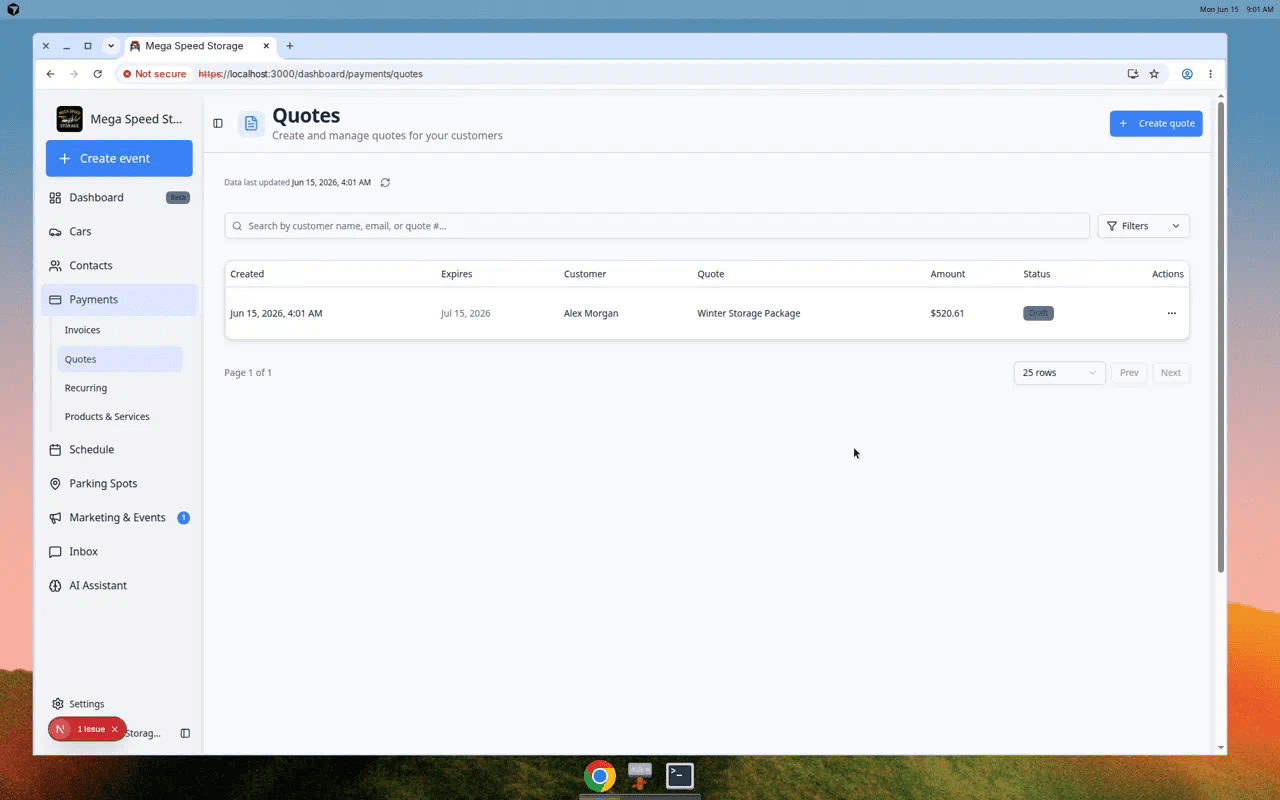The width and height of the screenshot is (1280, 800).
Task: Open the Schedule section
Action: click(x=119, y=450)
